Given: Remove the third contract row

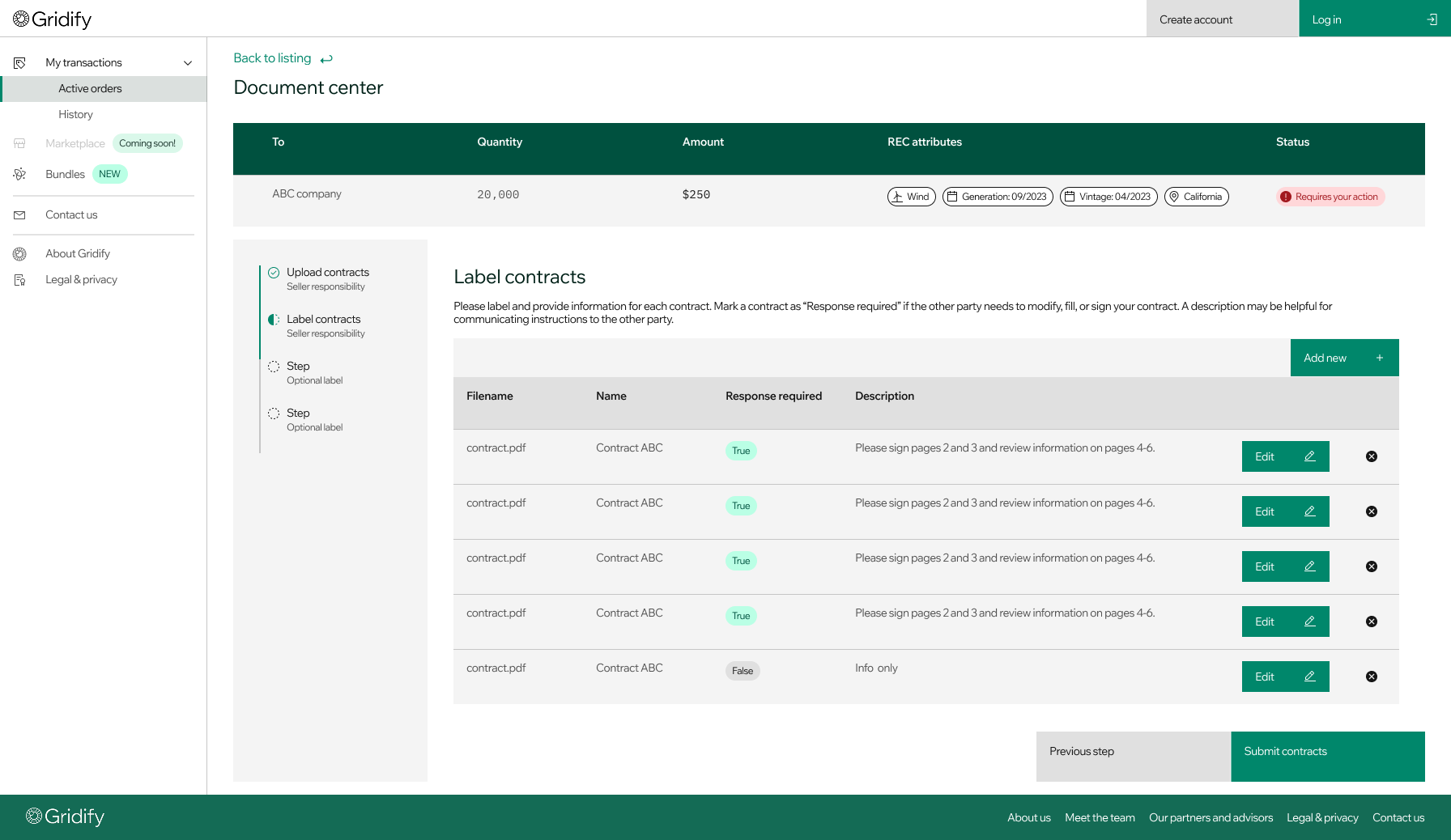Looking at the screenshot, I should pyautogui.click(x=1372, y=566).
